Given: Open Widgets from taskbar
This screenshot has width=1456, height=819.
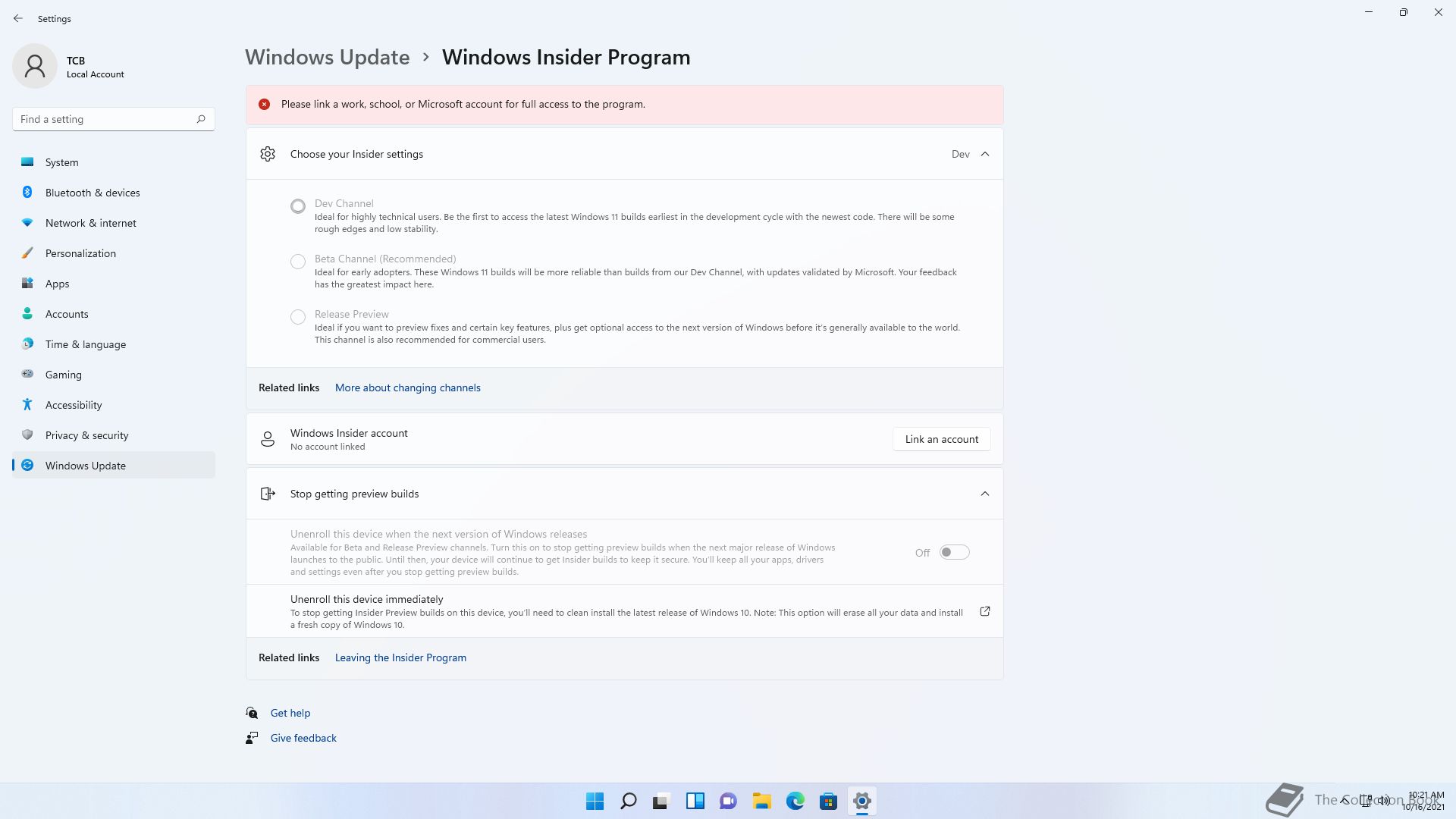Looking at the screenshot, I should (x=695, y=801).
